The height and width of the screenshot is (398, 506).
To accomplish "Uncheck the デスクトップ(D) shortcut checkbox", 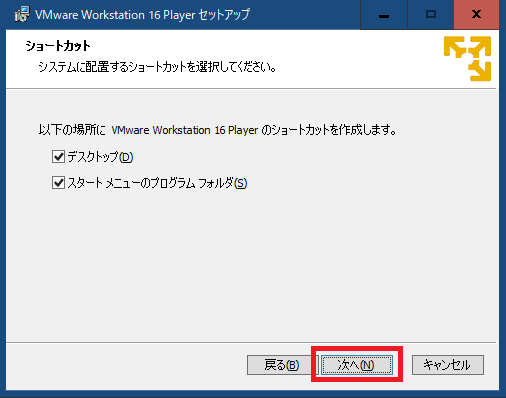I will click(58, 156).
